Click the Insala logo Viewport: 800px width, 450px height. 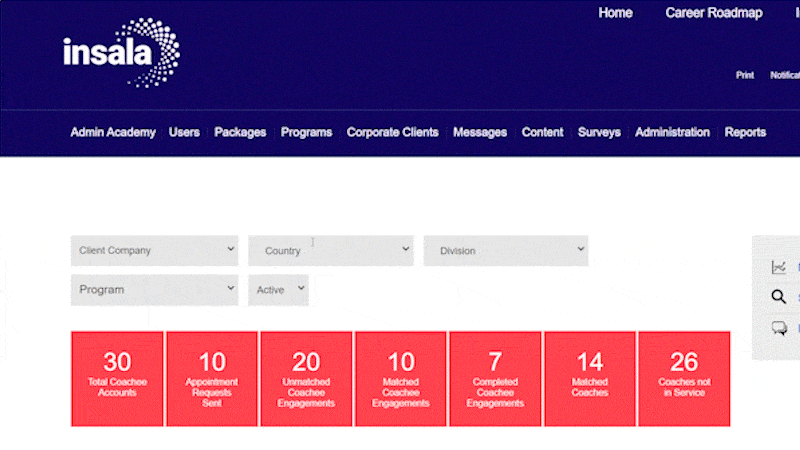click(121, 53)
